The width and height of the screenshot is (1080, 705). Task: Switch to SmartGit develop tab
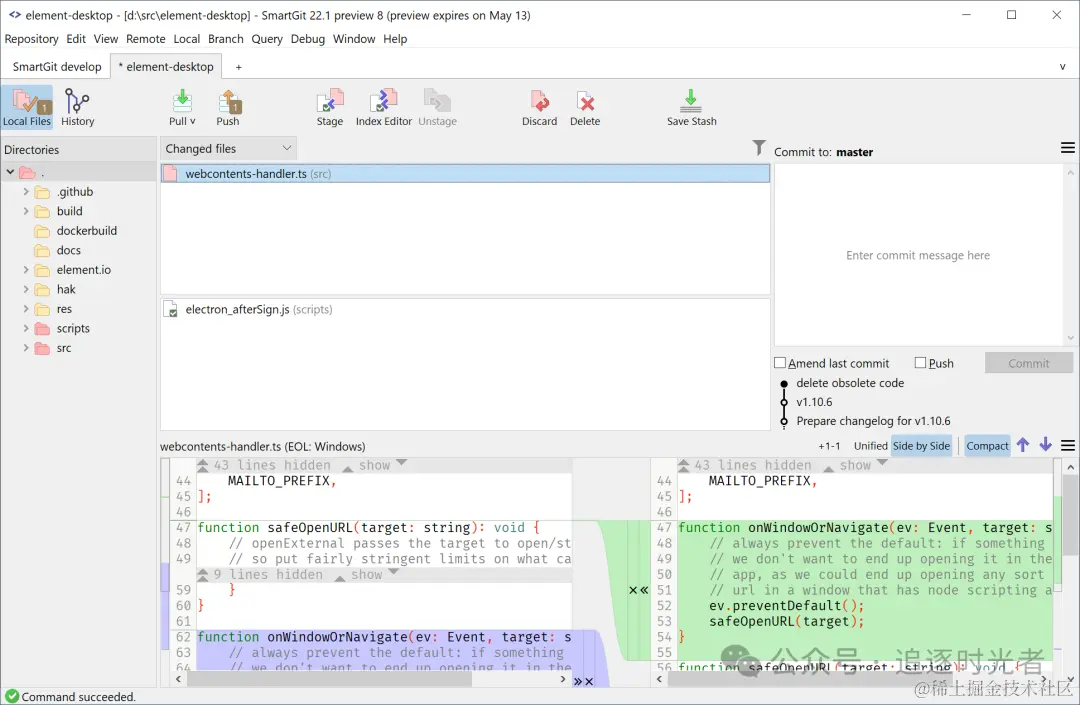click(56, 67)
